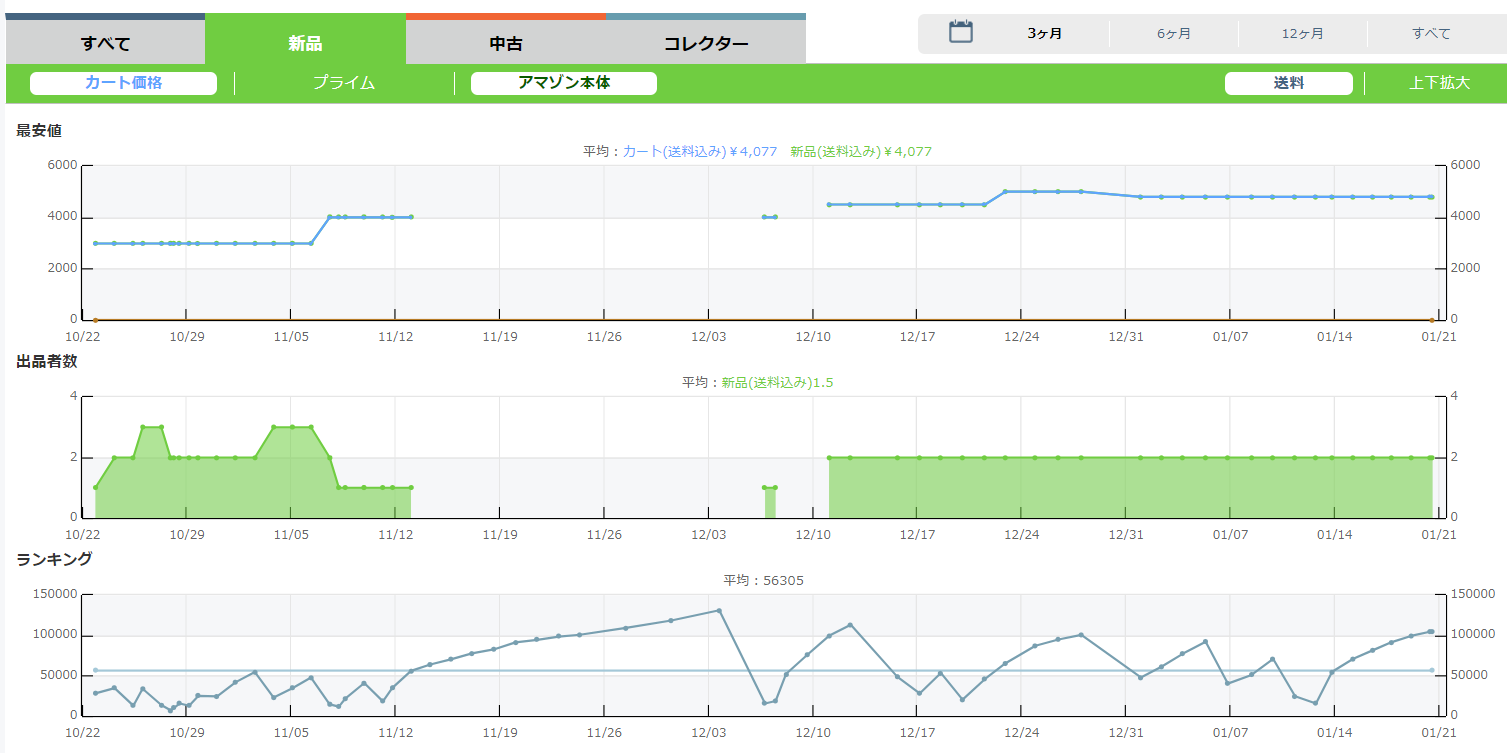
Task: Select the 3ヶ月 time range
Action: point(1044,34)
